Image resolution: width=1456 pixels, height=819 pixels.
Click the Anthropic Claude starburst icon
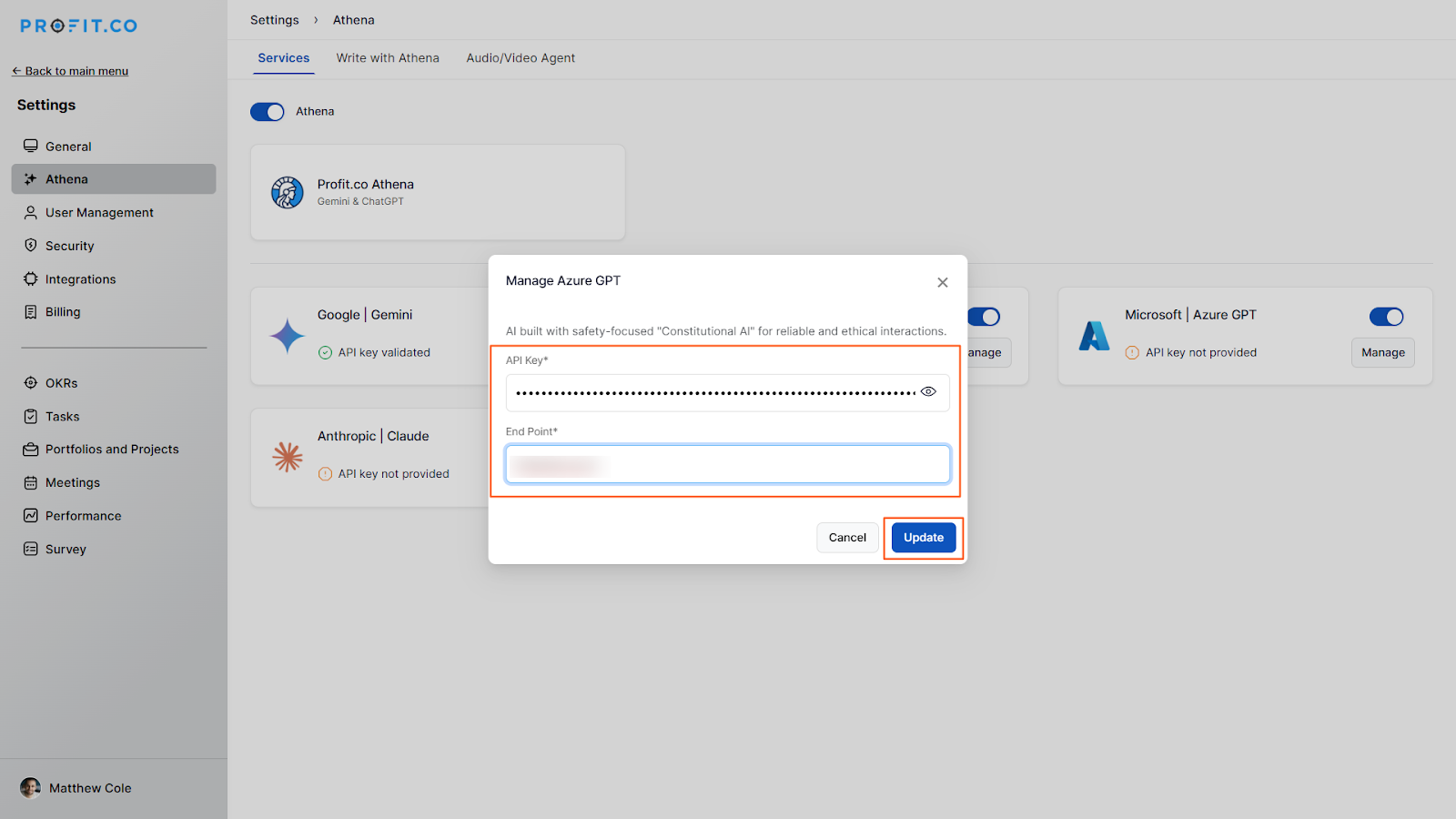coord(288,457)
